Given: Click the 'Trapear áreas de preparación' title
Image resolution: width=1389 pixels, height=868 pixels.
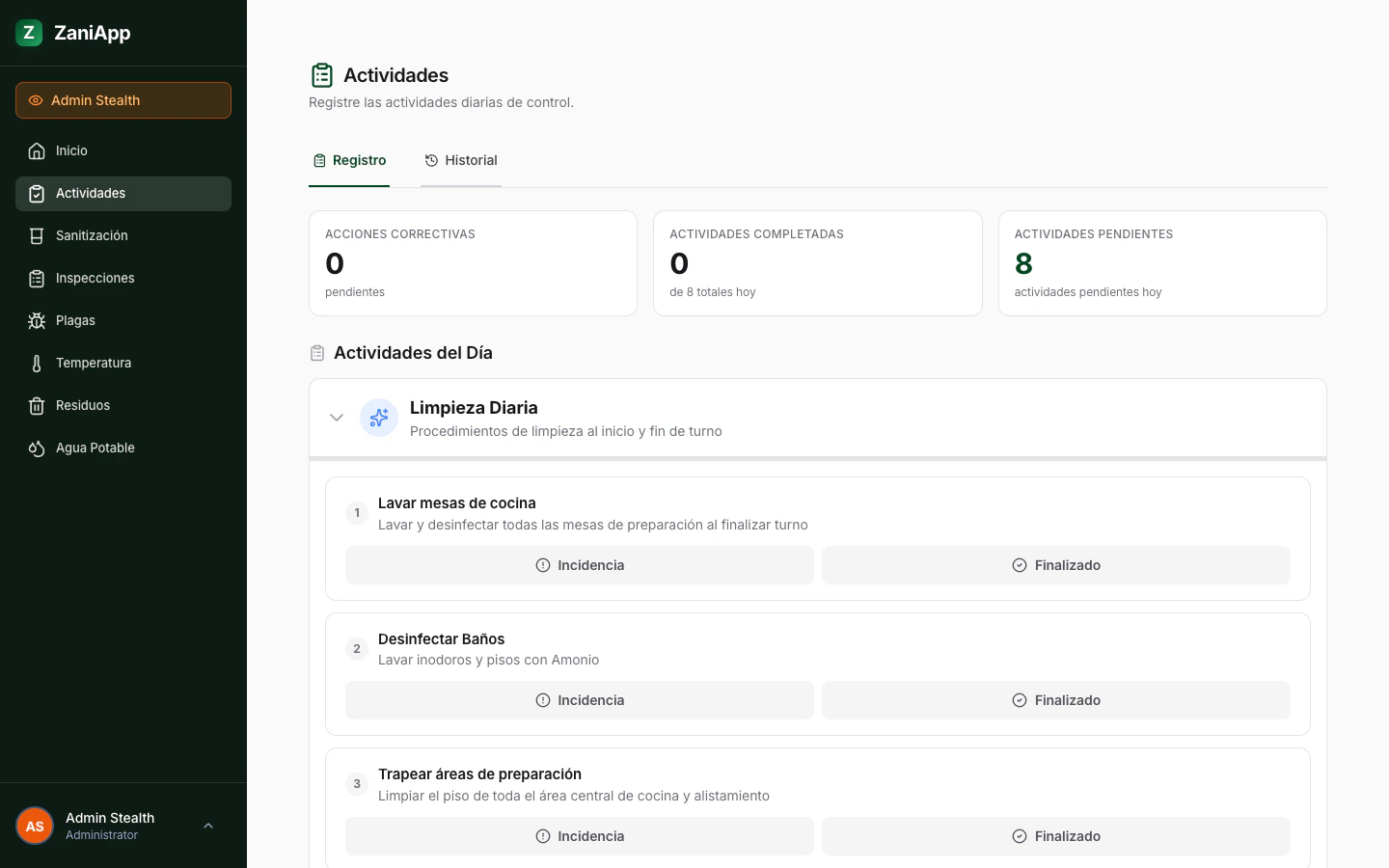Looking at the screenshot, I should [x=479, y=774].
